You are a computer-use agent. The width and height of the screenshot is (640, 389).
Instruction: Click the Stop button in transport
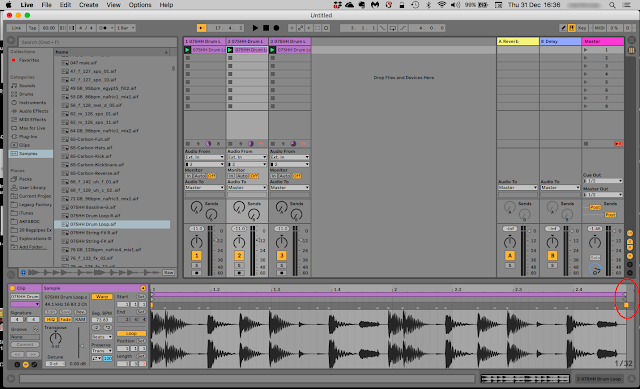(x=266, y=28)
